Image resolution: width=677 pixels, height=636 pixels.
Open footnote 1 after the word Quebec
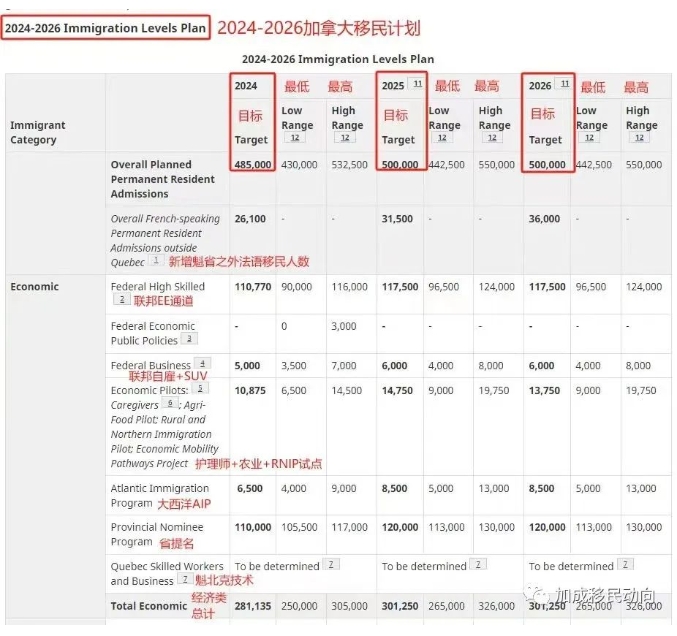156,260
